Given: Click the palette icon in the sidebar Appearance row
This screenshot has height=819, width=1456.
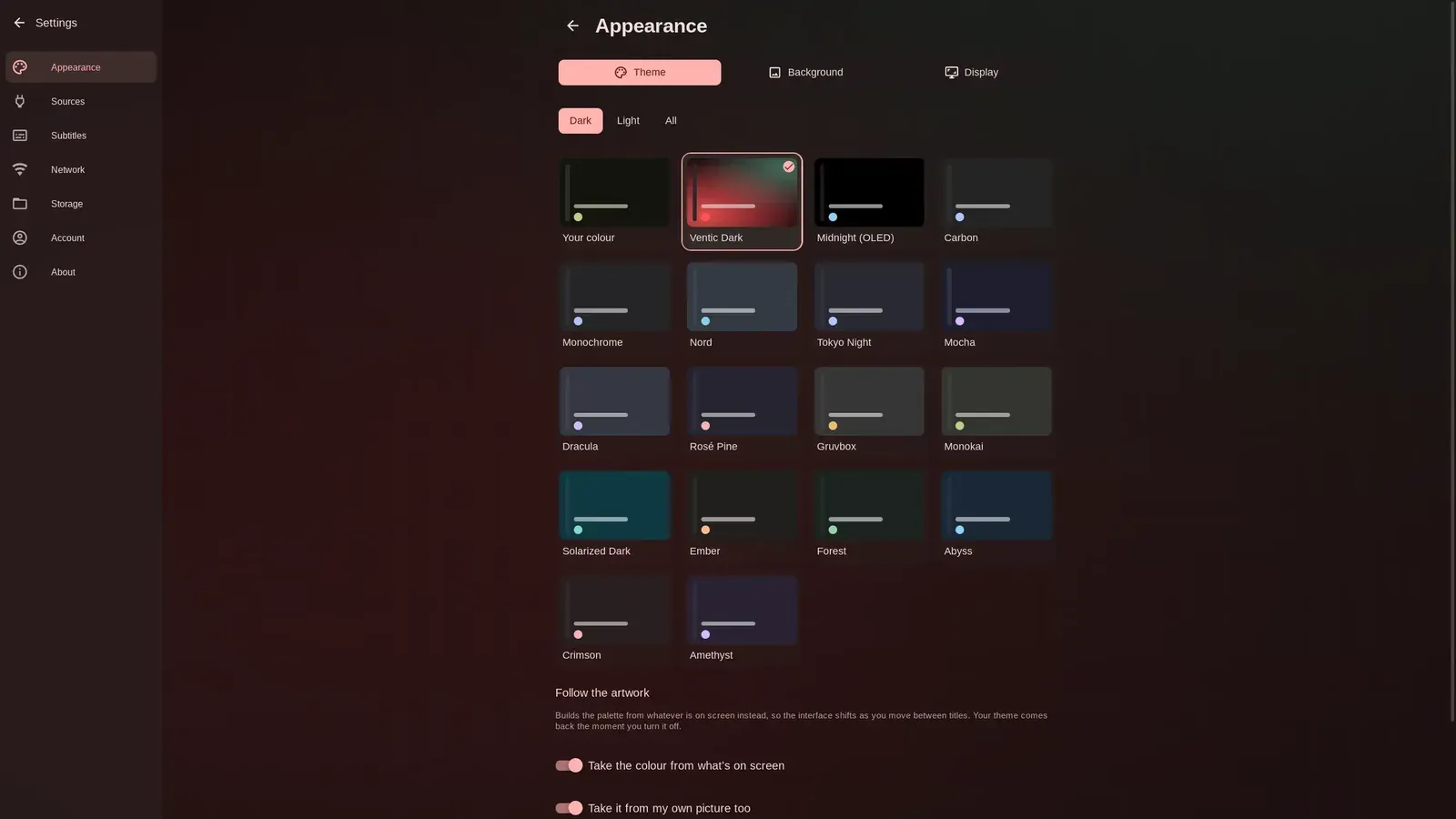Looking at the screenshot, I should [x=20, y=67].
